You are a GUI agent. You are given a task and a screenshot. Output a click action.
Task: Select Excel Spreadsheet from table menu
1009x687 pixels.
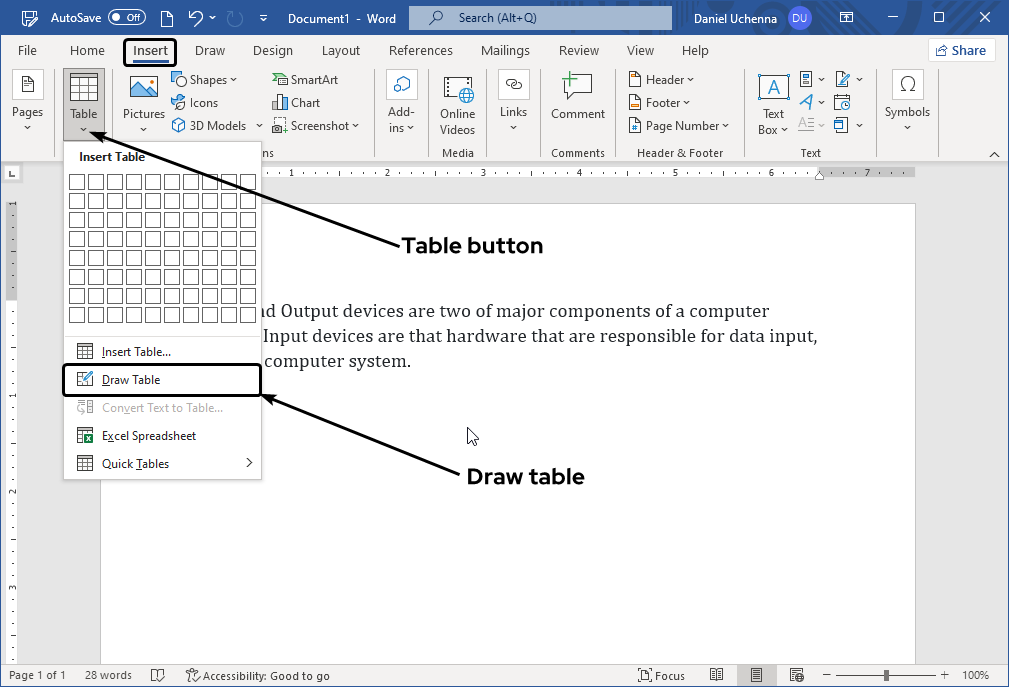point(148,436)
